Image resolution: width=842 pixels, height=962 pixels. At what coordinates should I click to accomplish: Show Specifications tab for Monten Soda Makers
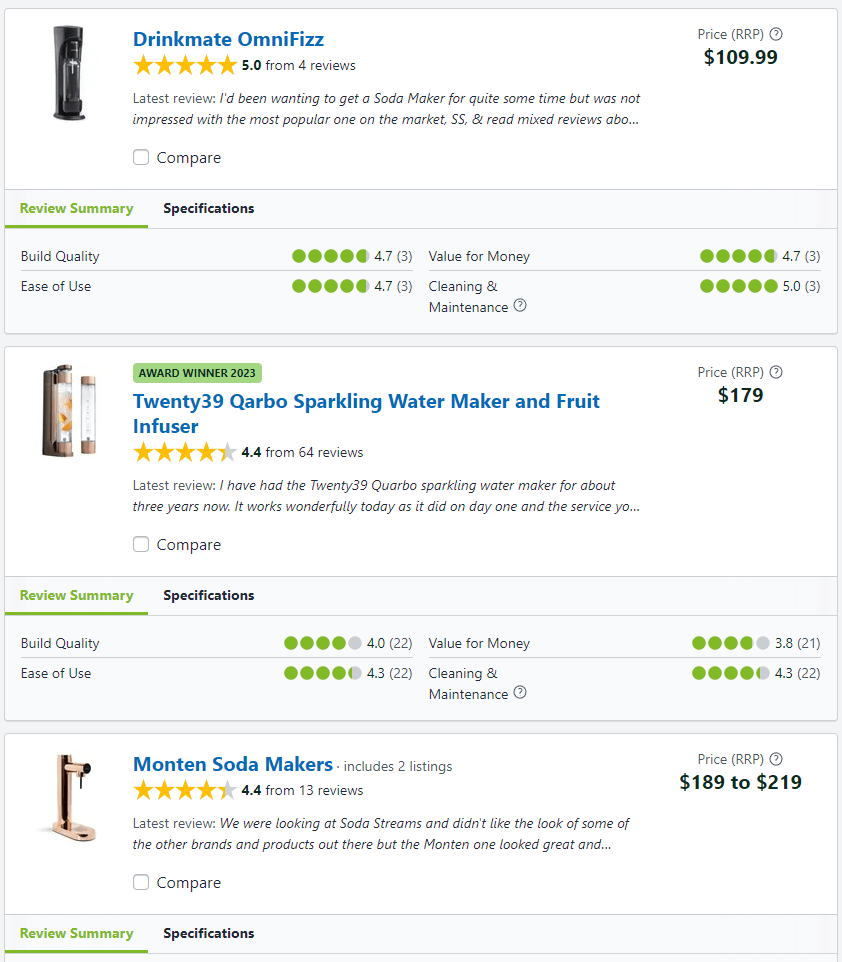pos(209,934)
